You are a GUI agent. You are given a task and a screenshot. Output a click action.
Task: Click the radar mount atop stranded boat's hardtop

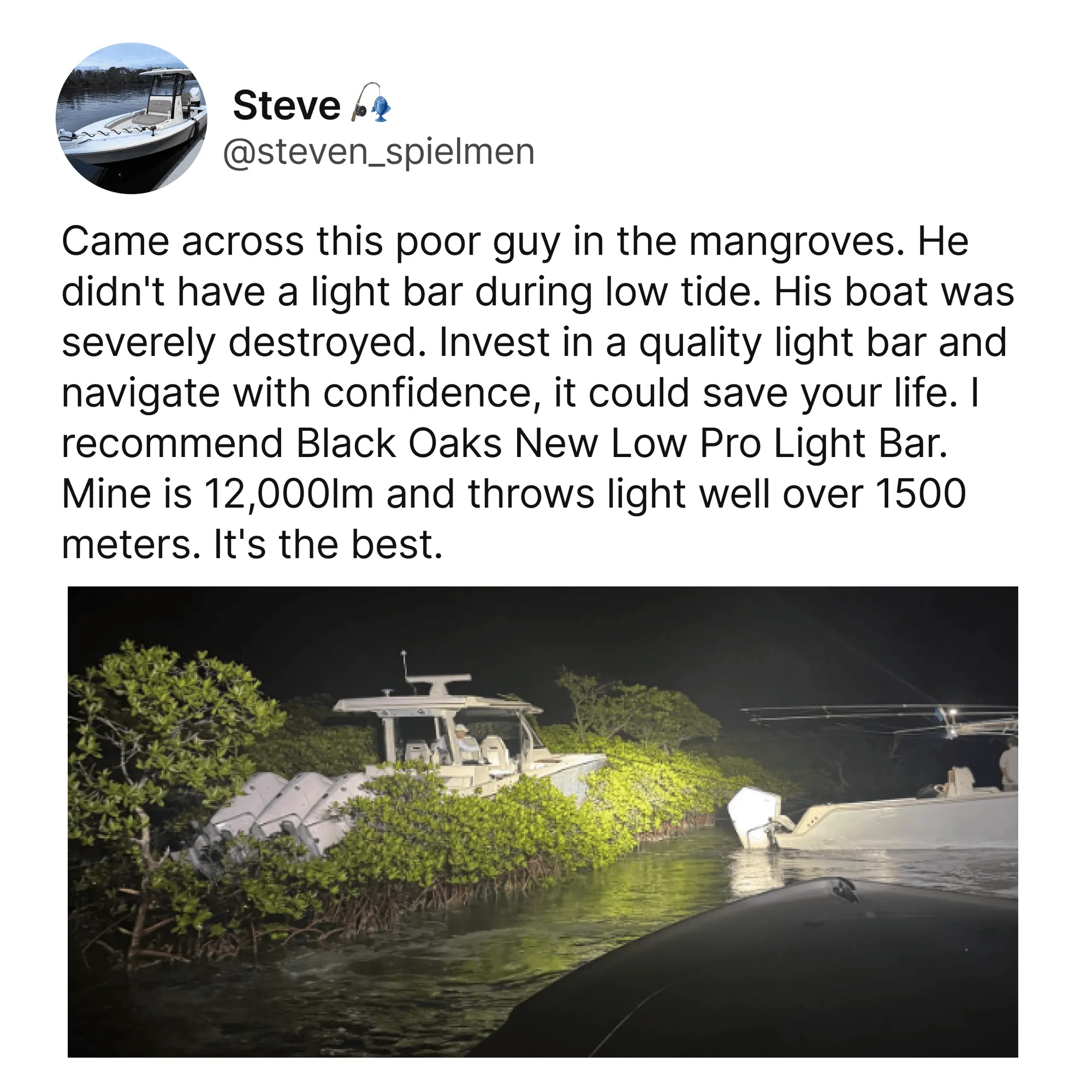(438, 684)
